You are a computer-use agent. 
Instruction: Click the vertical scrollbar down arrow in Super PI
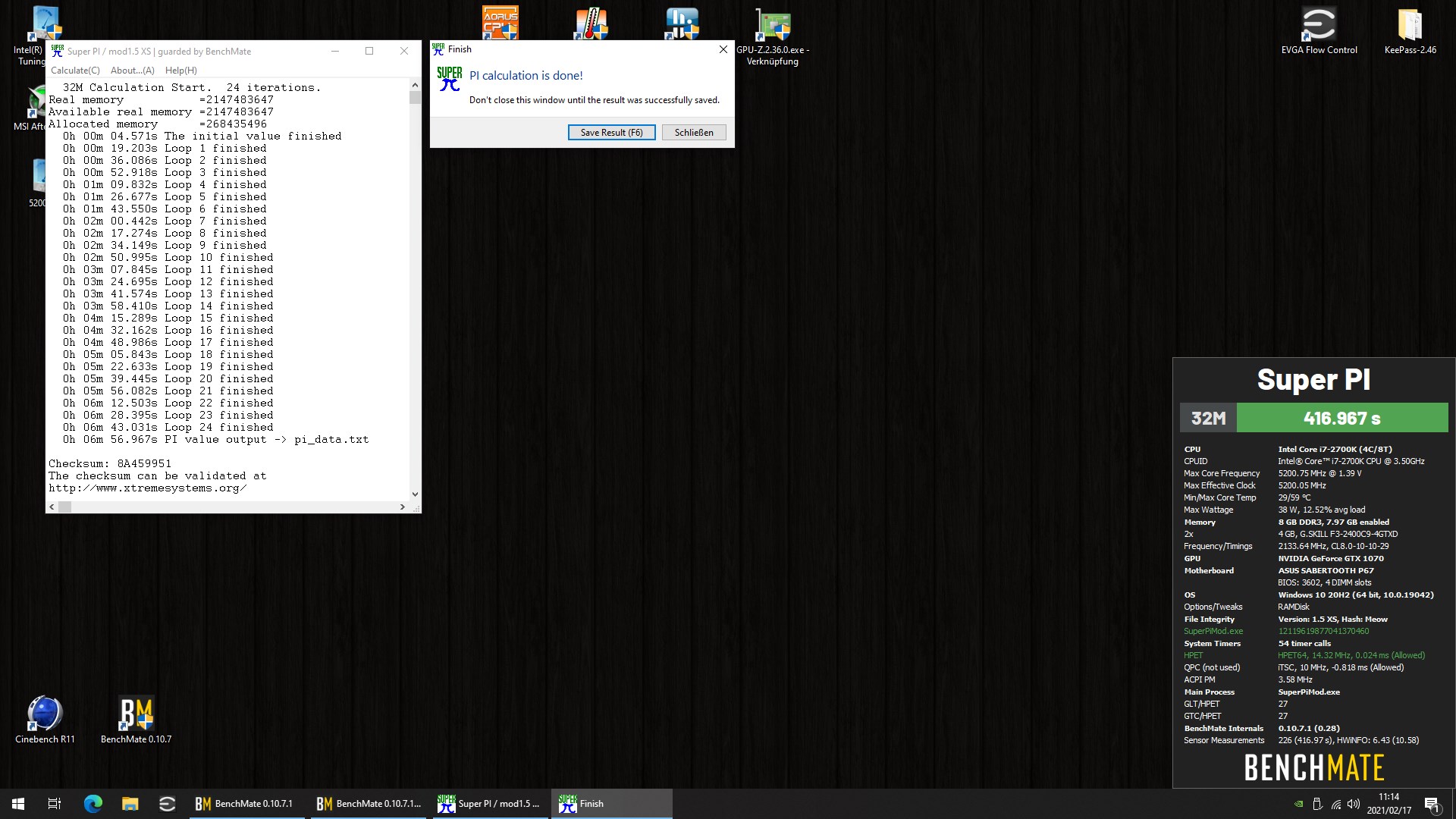[415, 494]
